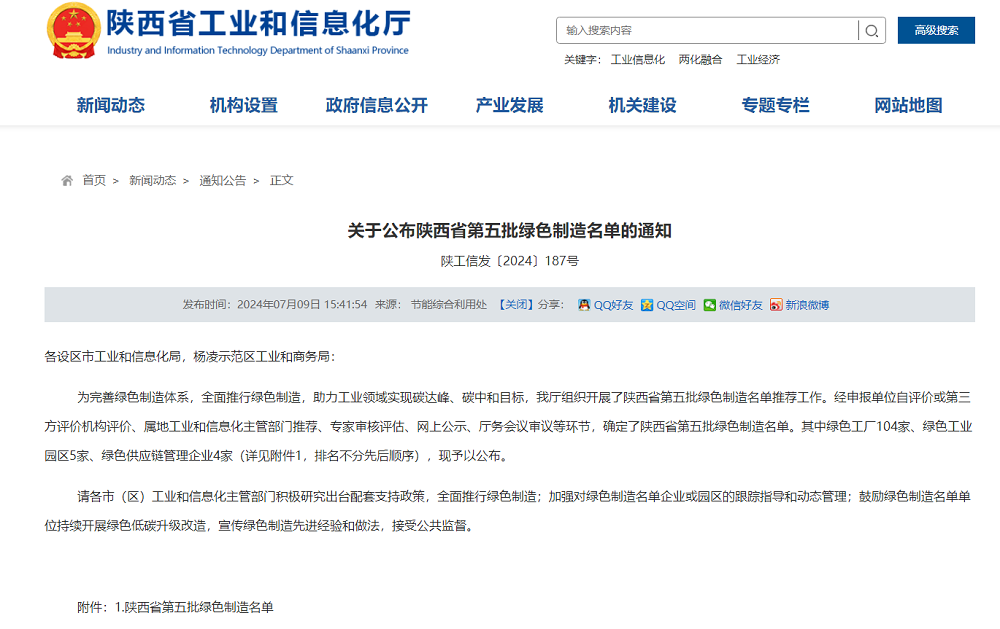Click the magnifier search icon
Viewport: 1000px width, 629px height.
(x=871, y=30)
